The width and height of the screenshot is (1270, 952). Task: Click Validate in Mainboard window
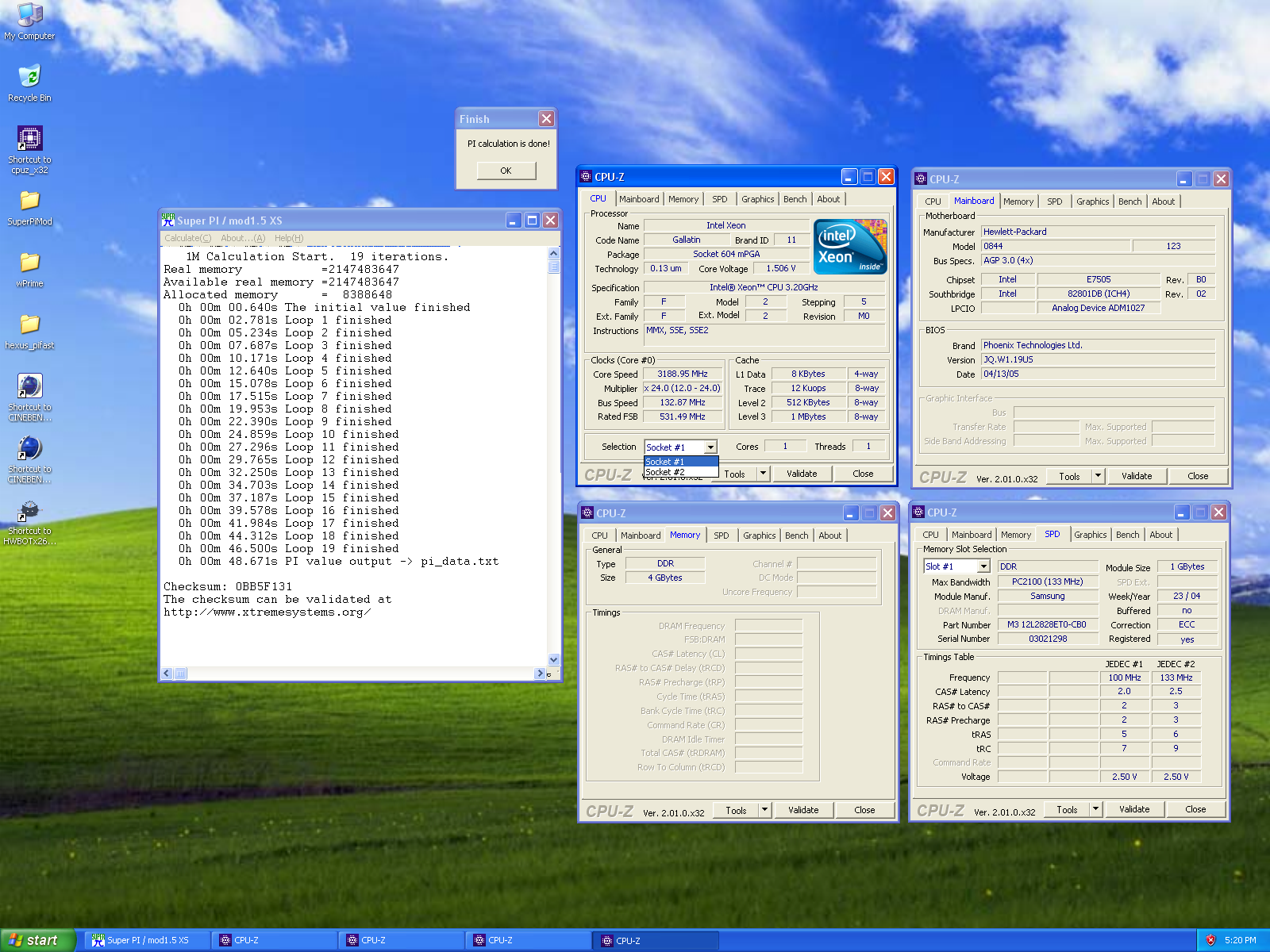coord(1137,476)
